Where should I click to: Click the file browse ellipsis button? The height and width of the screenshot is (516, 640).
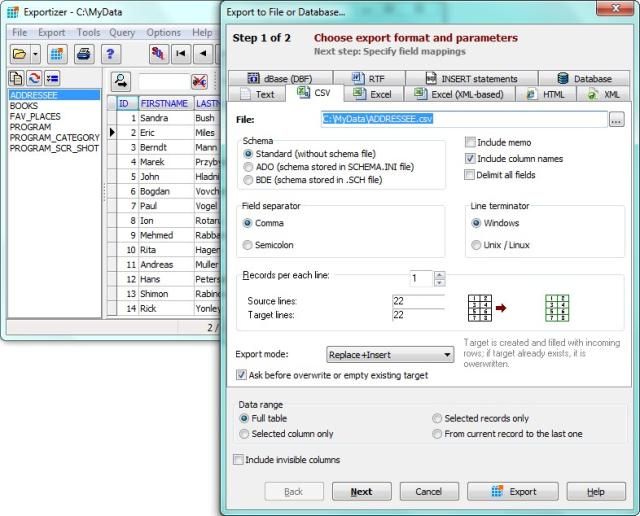coord(616,120)
